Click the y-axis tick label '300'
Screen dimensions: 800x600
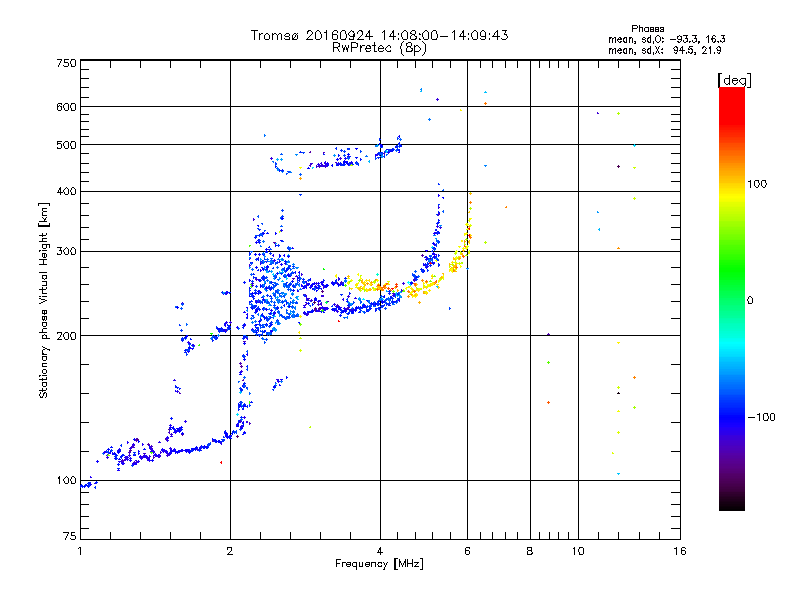[x=67, y=252]
